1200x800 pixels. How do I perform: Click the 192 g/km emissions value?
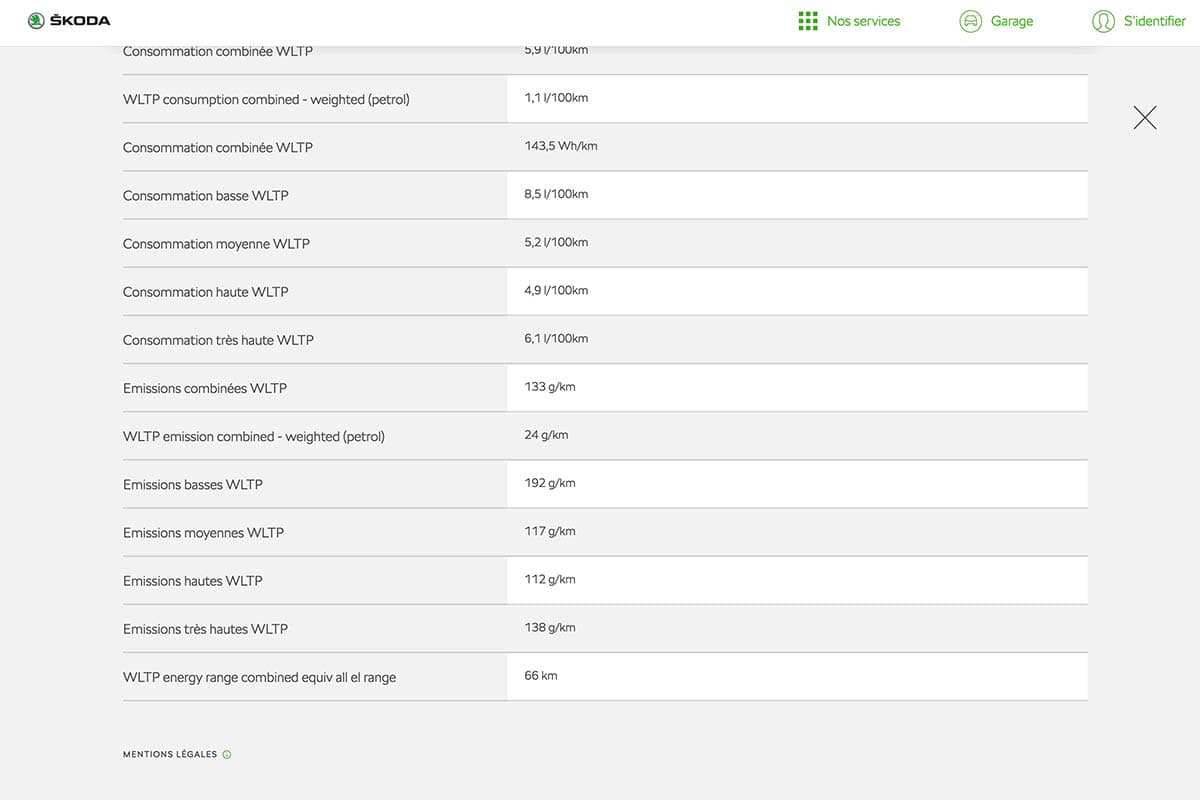(x=549, y=483)
